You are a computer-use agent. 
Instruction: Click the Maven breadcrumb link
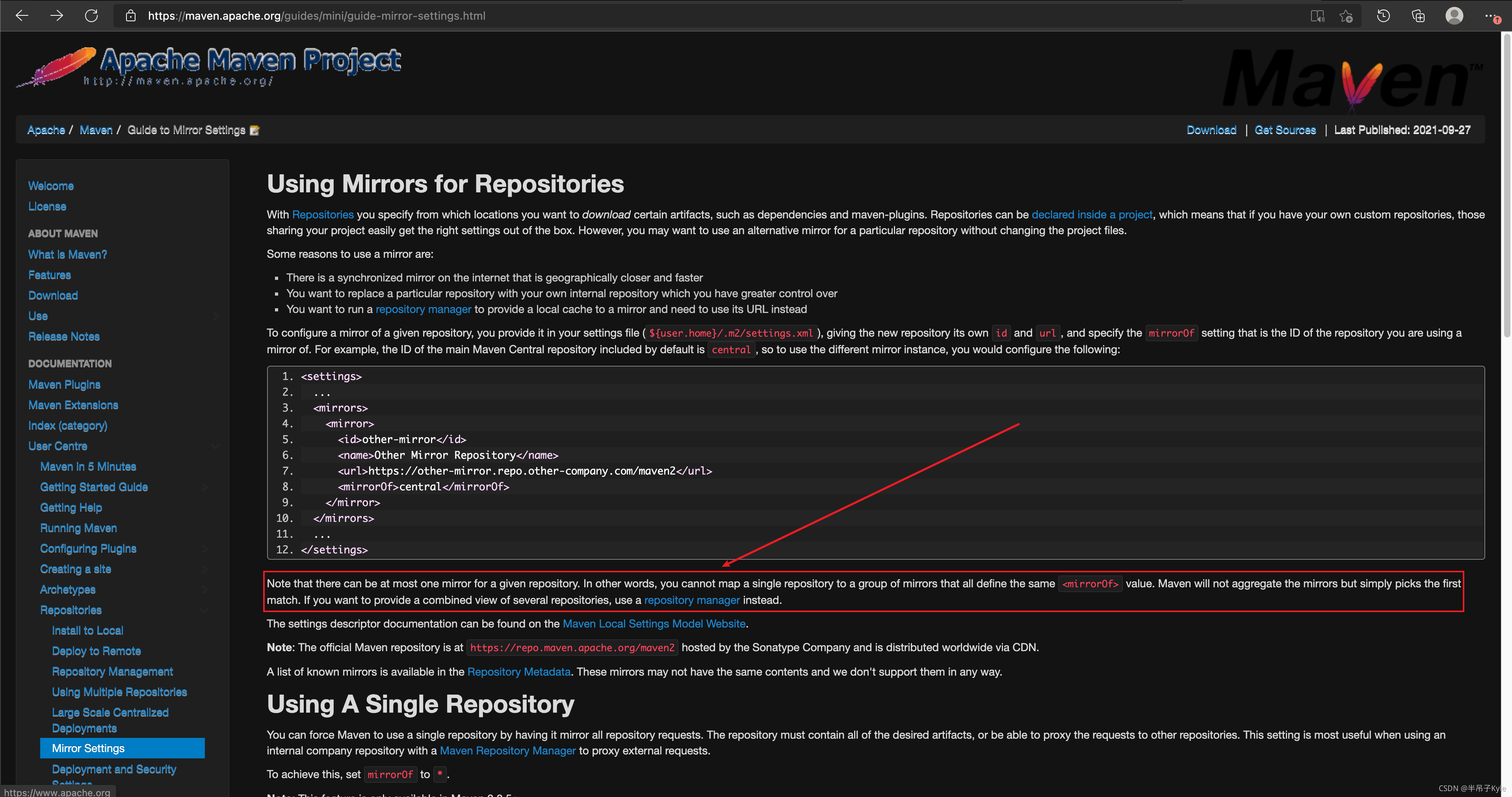96,130
